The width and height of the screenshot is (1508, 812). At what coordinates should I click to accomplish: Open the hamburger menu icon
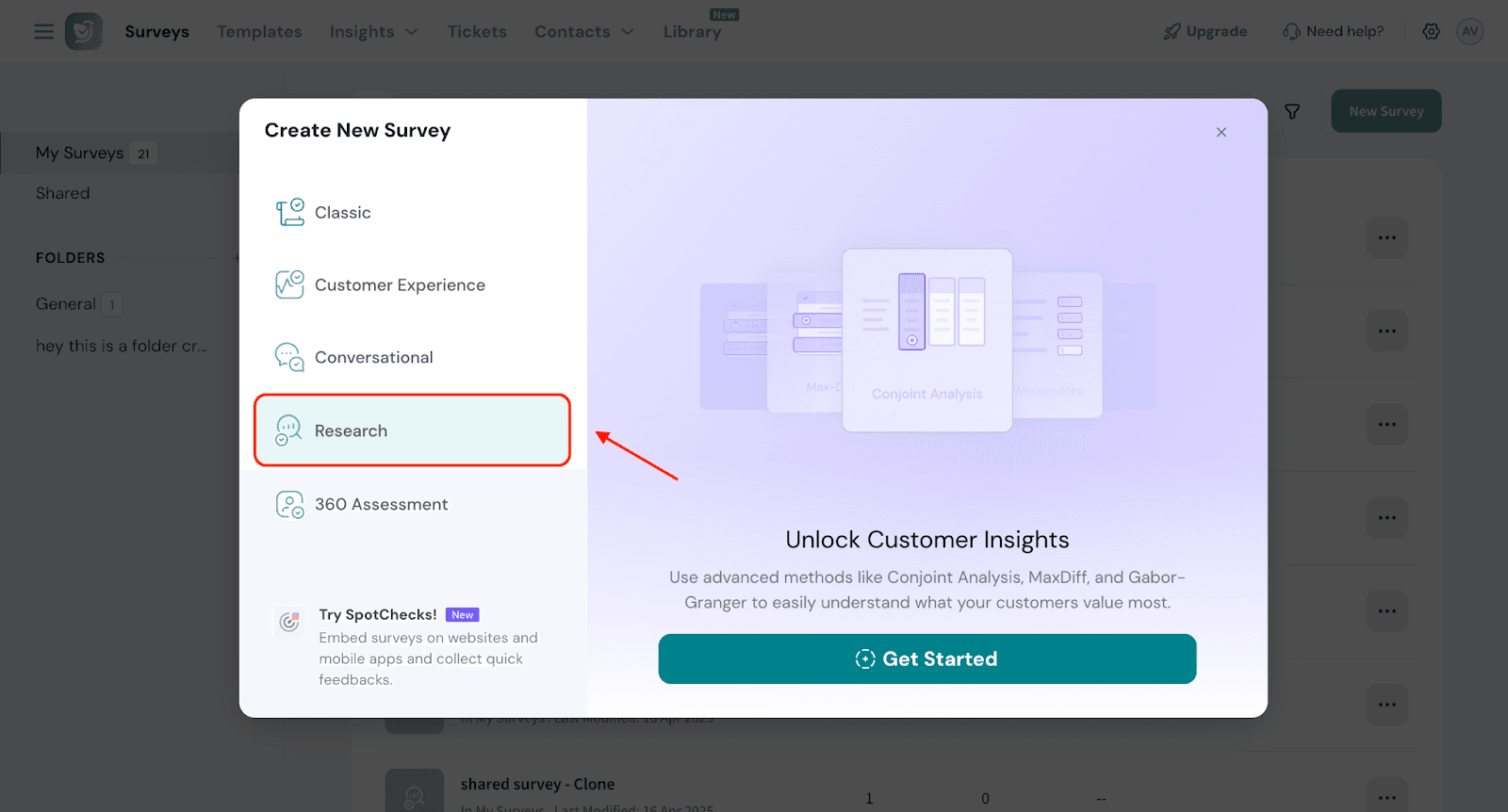click(x=43, y=31)
